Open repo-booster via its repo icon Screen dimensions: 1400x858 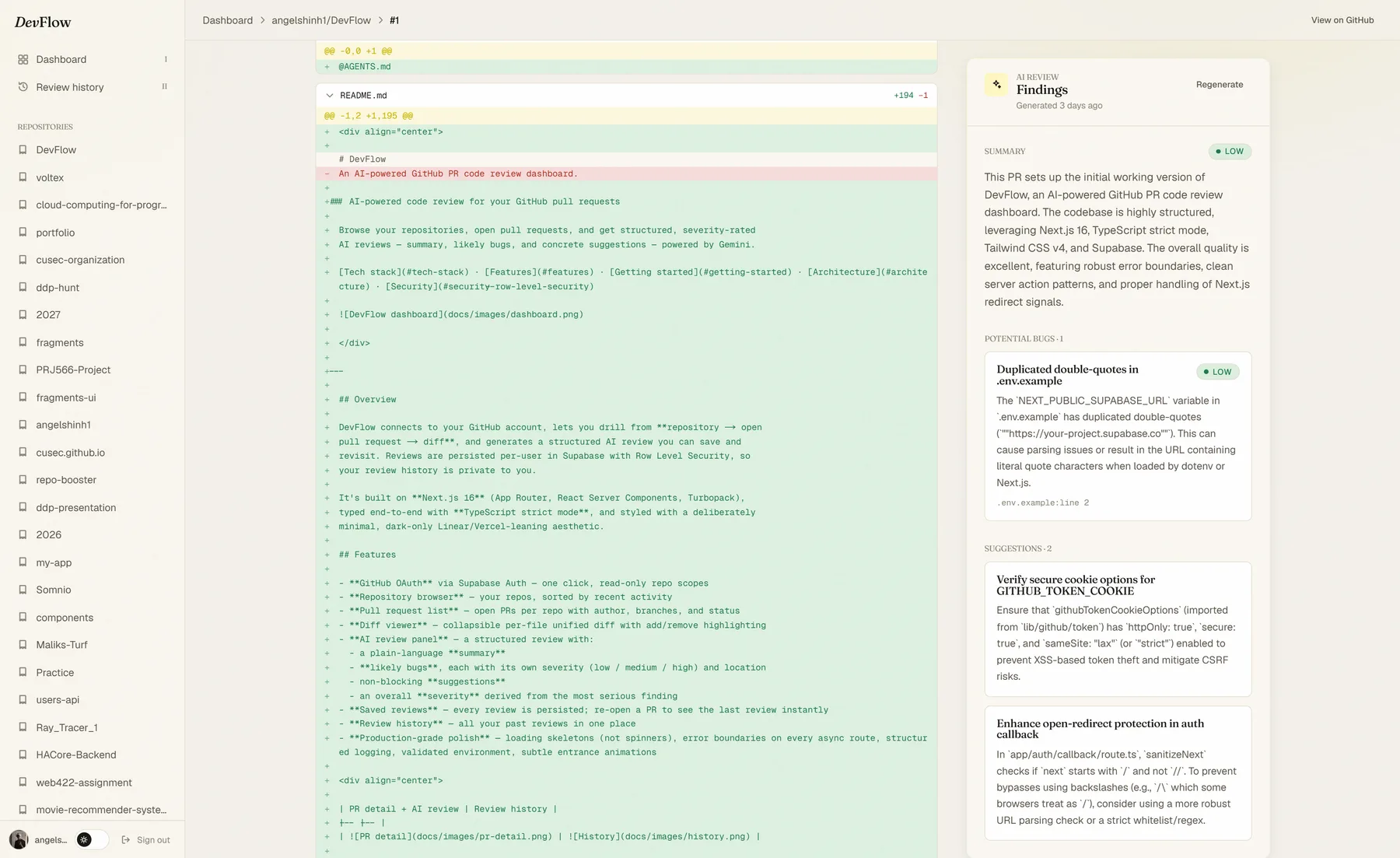(x=23, y=480)
